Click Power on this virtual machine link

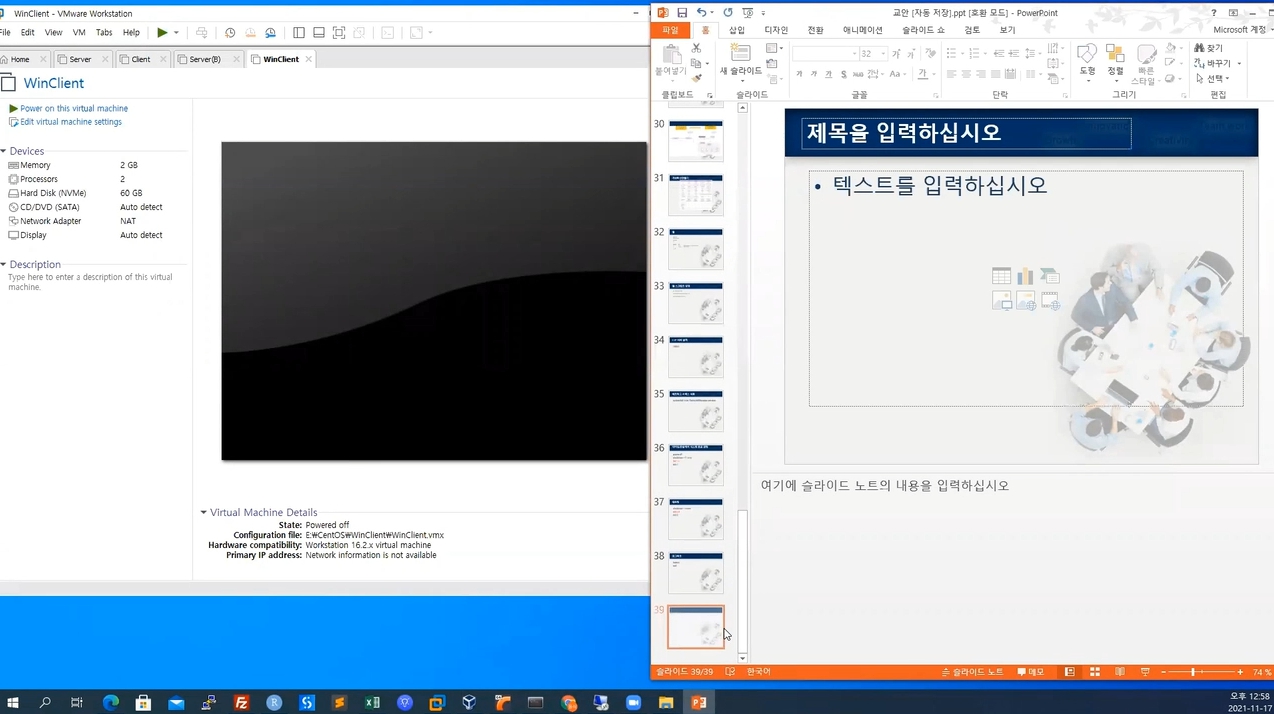[73, 108]
